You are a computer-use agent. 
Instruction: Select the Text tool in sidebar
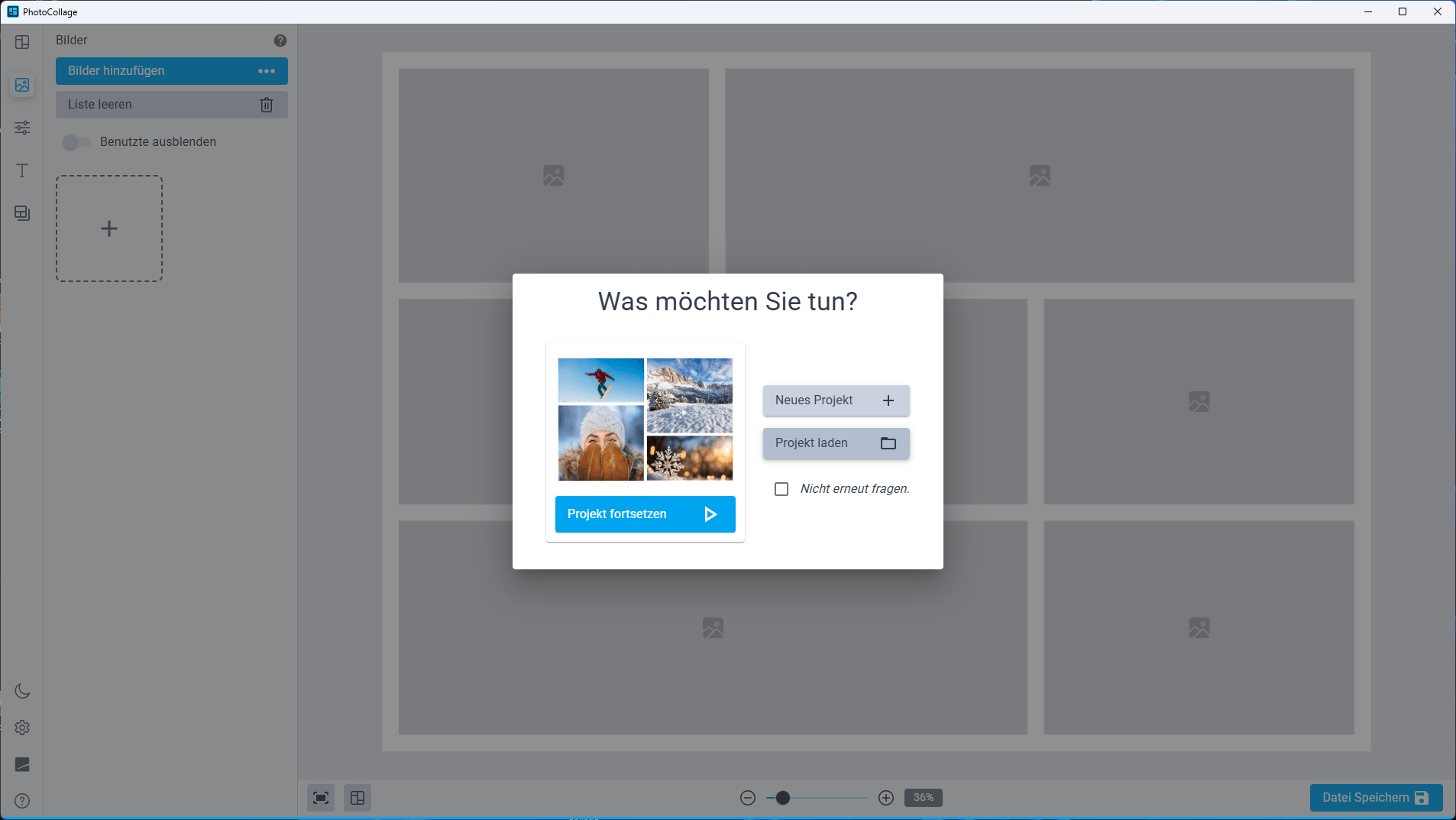pyautogui.click(x=22, y=170)
